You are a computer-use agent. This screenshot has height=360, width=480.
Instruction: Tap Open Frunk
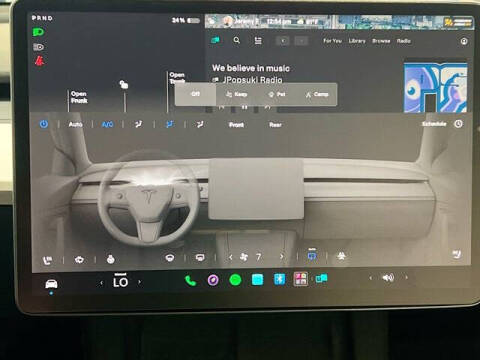[79, 97]
